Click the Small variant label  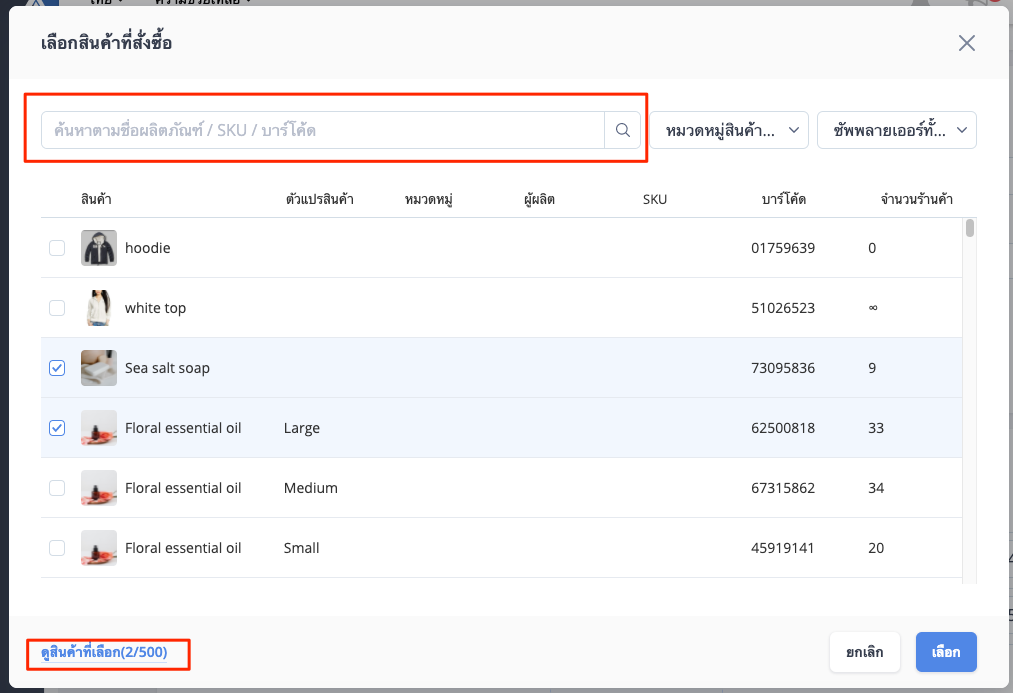302,548
